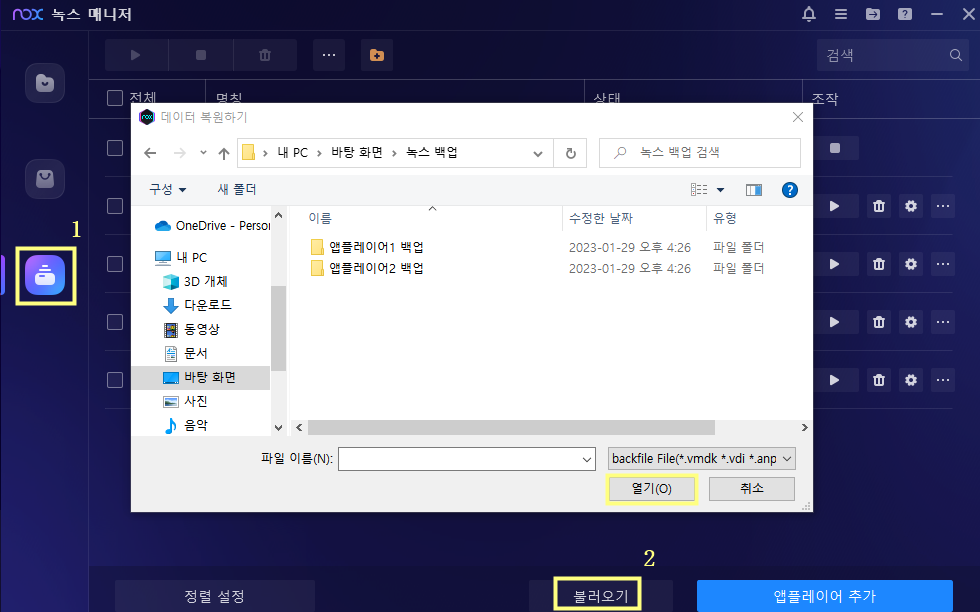
Task: Sort by the 수정한 날짜 column header
Action: click(601, 218)
